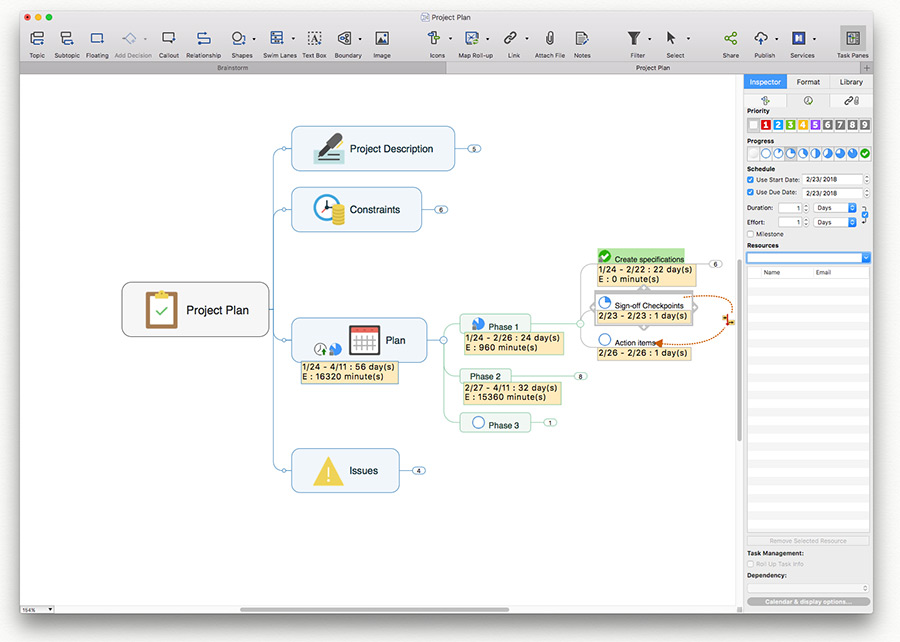This screenshot has width=900, height=642.
Task: Click the Filter funnel icon
Action: click(634, 38)
